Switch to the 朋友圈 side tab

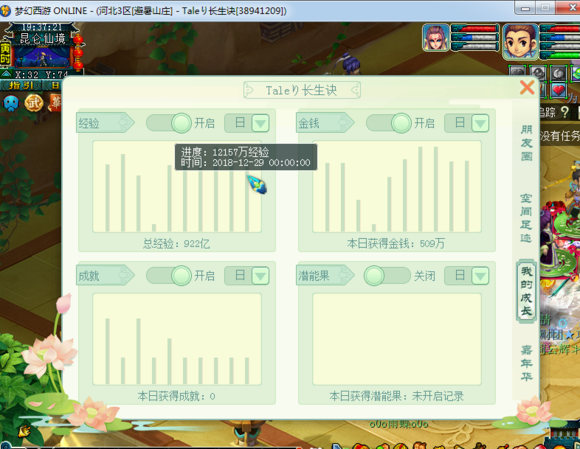pos(526,143)
